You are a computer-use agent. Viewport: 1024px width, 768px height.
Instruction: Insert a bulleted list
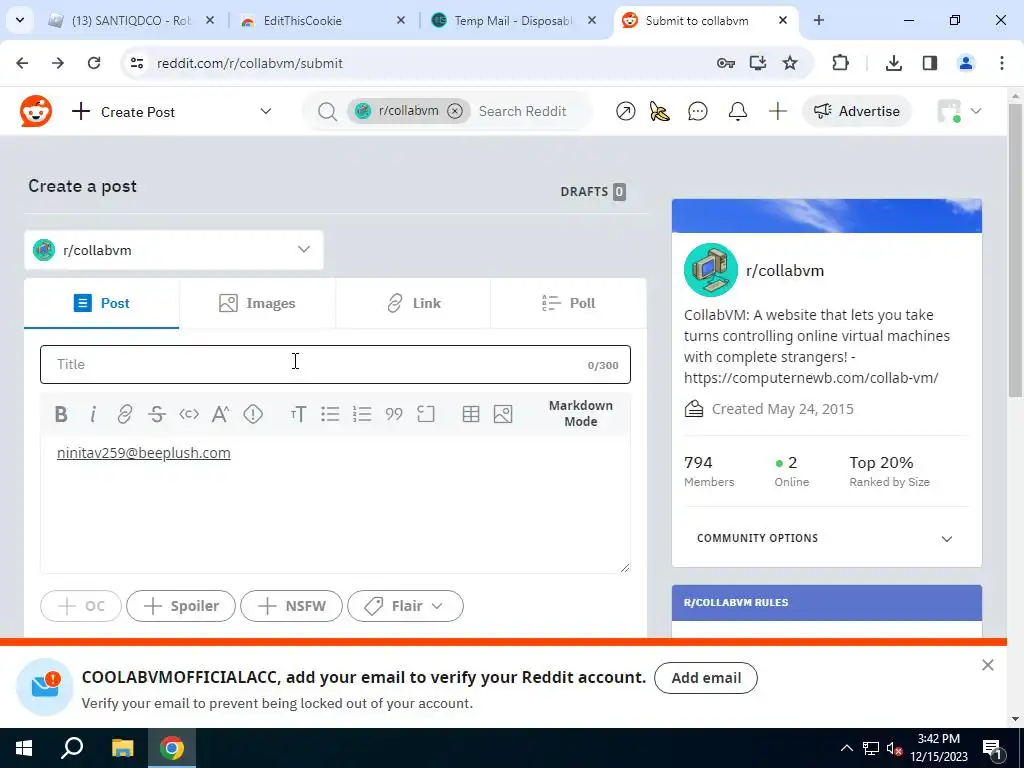click(x=330, y=414)
